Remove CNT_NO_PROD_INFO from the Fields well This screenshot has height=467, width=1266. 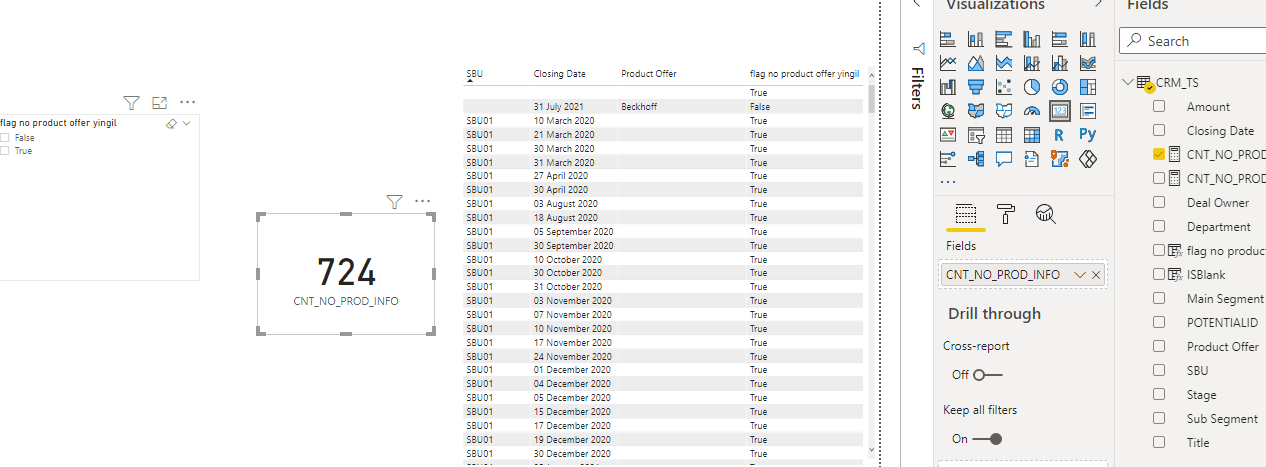point(1097,275)
